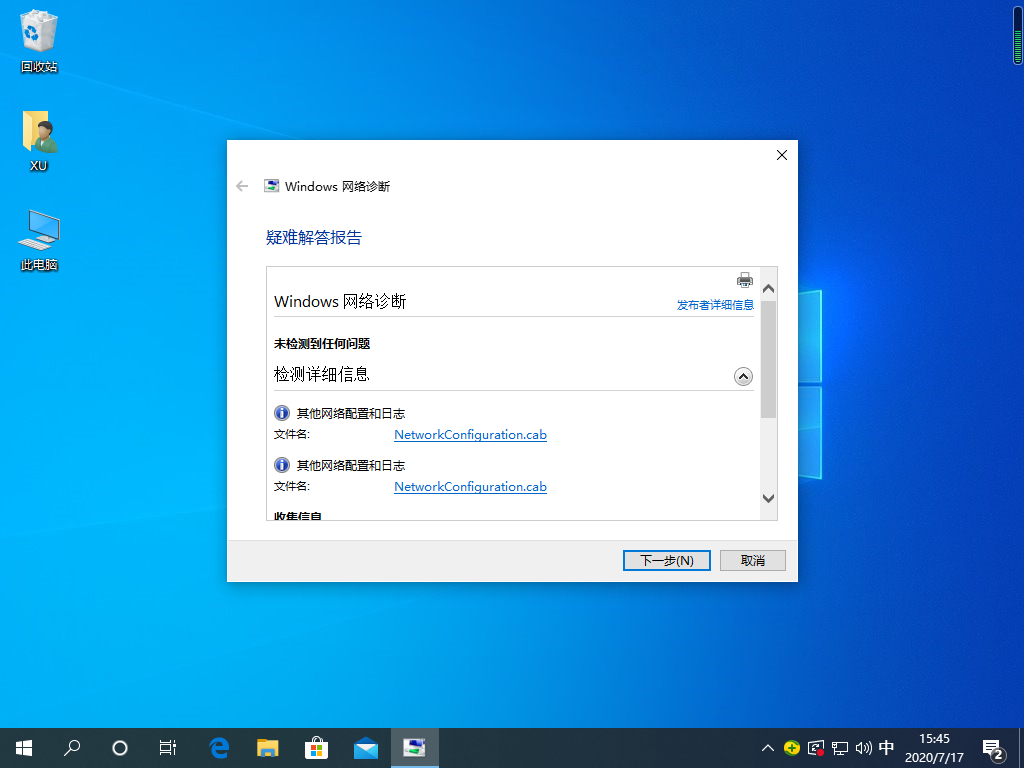Open the Start menu

tap(23, 748)
